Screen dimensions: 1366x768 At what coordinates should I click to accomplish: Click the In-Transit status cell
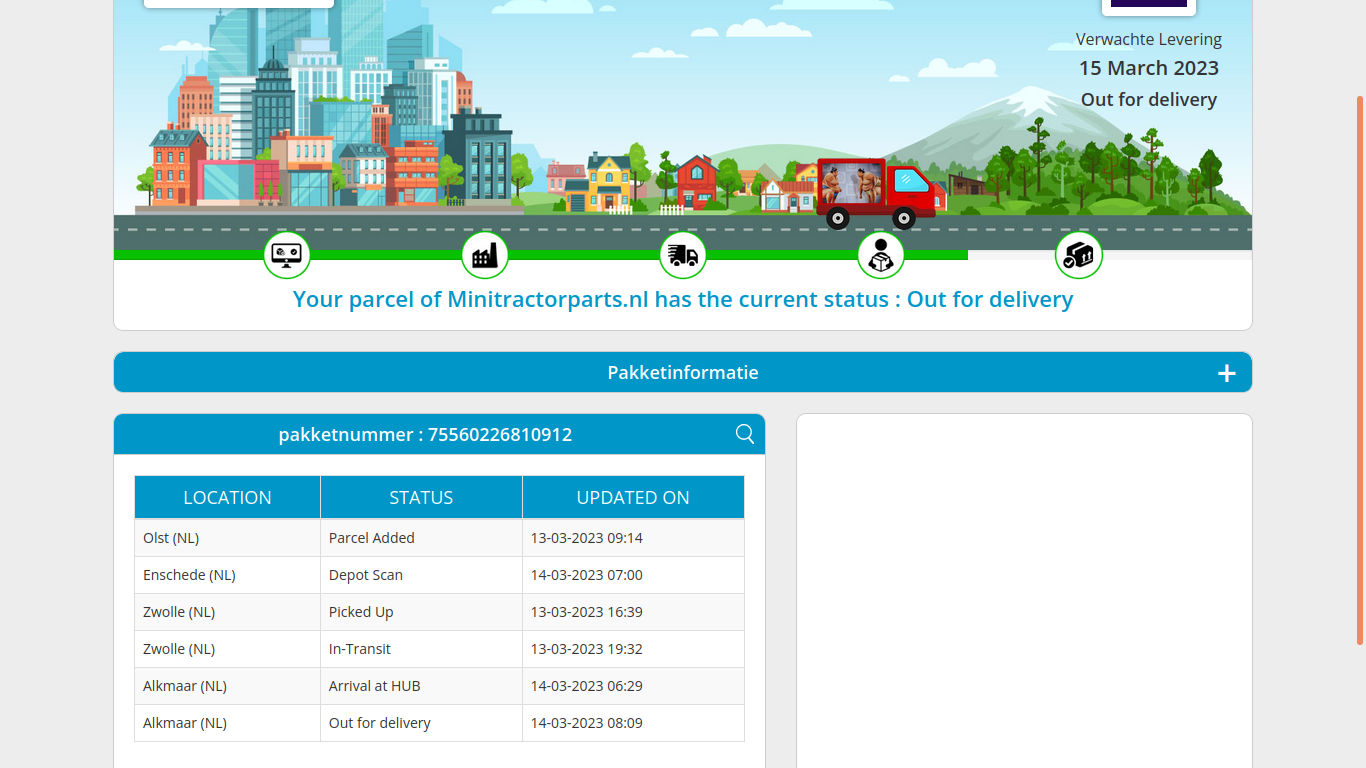pos(421,649)
